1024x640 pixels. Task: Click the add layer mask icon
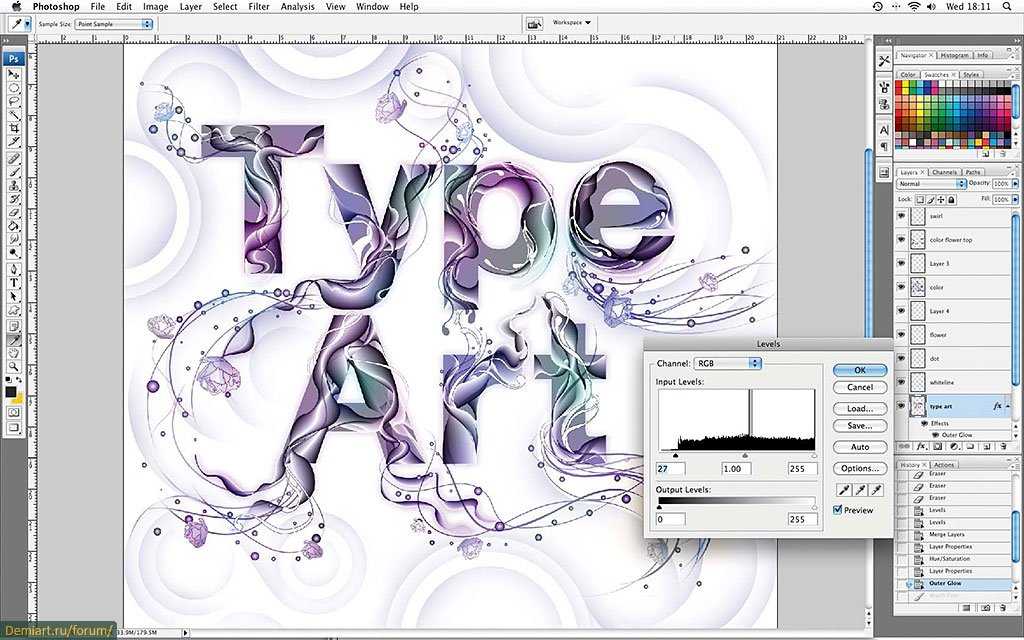coord(938,447)
